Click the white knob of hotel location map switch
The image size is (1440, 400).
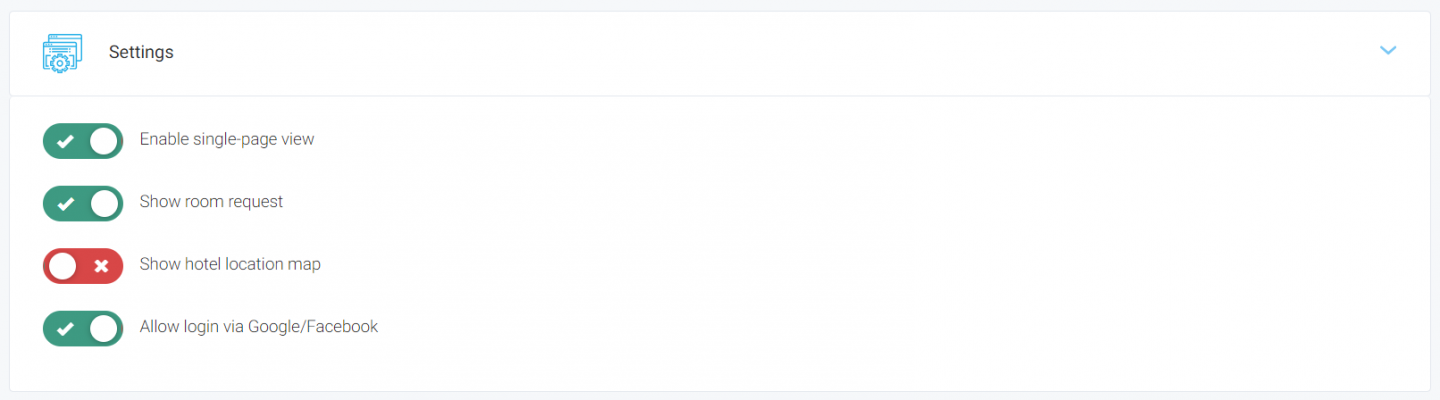pos(63,266)
